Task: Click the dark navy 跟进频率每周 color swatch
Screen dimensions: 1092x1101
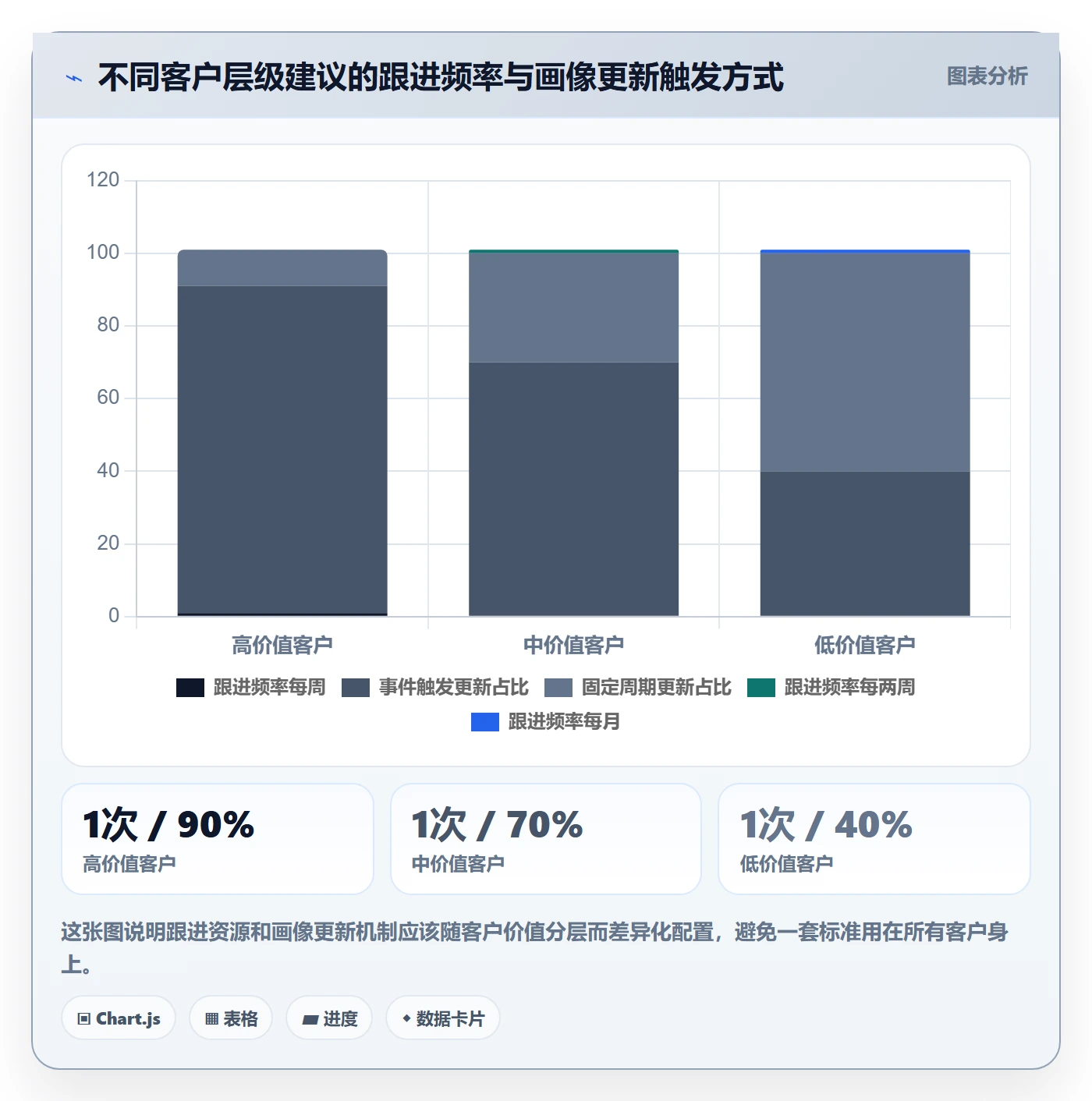Action: pos(190,687)
